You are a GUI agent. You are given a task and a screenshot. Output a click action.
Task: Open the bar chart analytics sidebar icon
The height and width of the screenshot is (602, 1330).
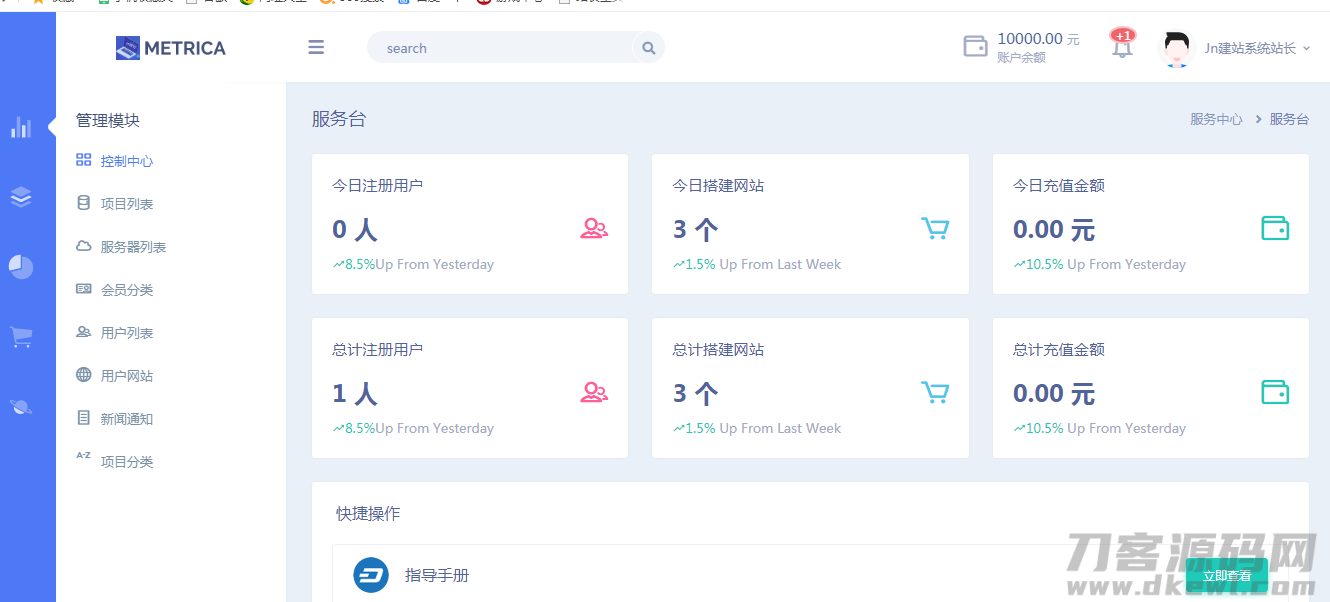coord(21,127)
